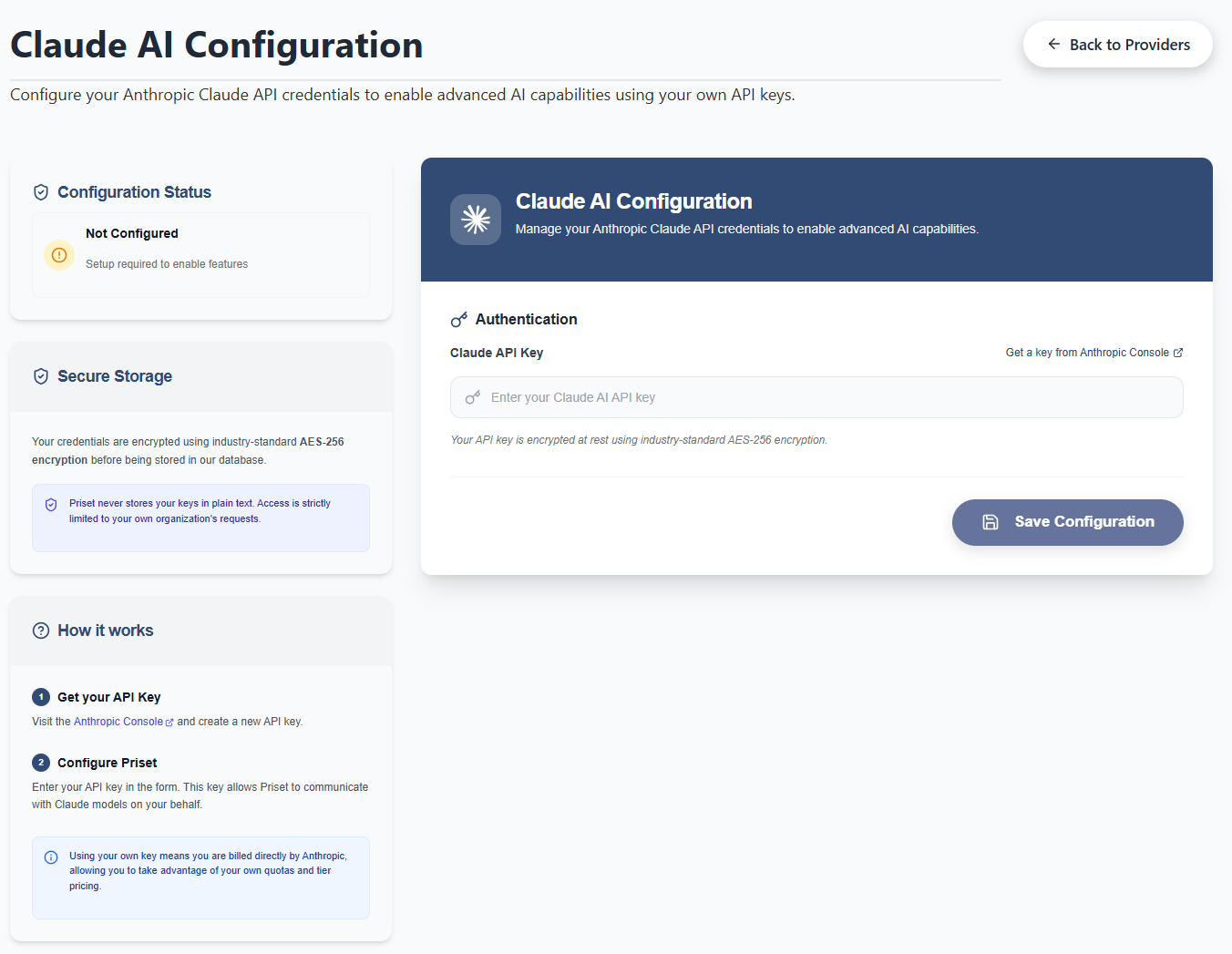1232x954 pixels.
Task: Click the Save Configuration button
Action: pyautogui.click(x=1068, y=522)
